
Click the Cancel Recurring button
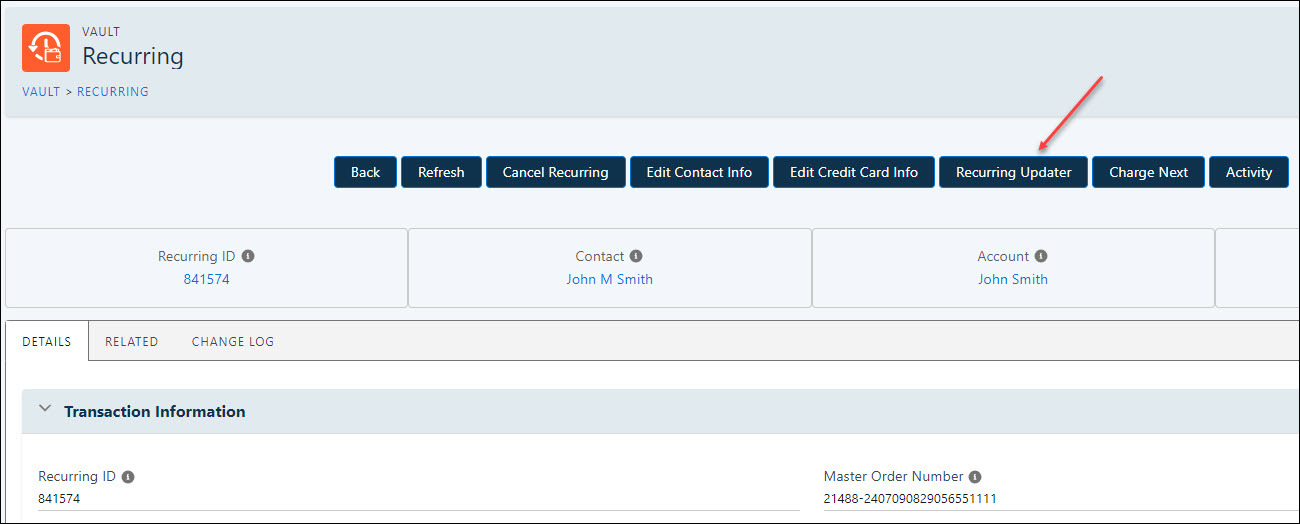click(555, 172)
